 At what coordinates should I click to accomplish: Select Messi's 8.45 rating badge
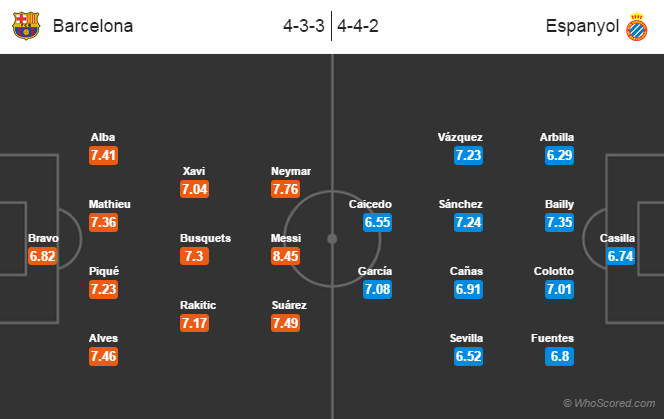pos(285,256)
